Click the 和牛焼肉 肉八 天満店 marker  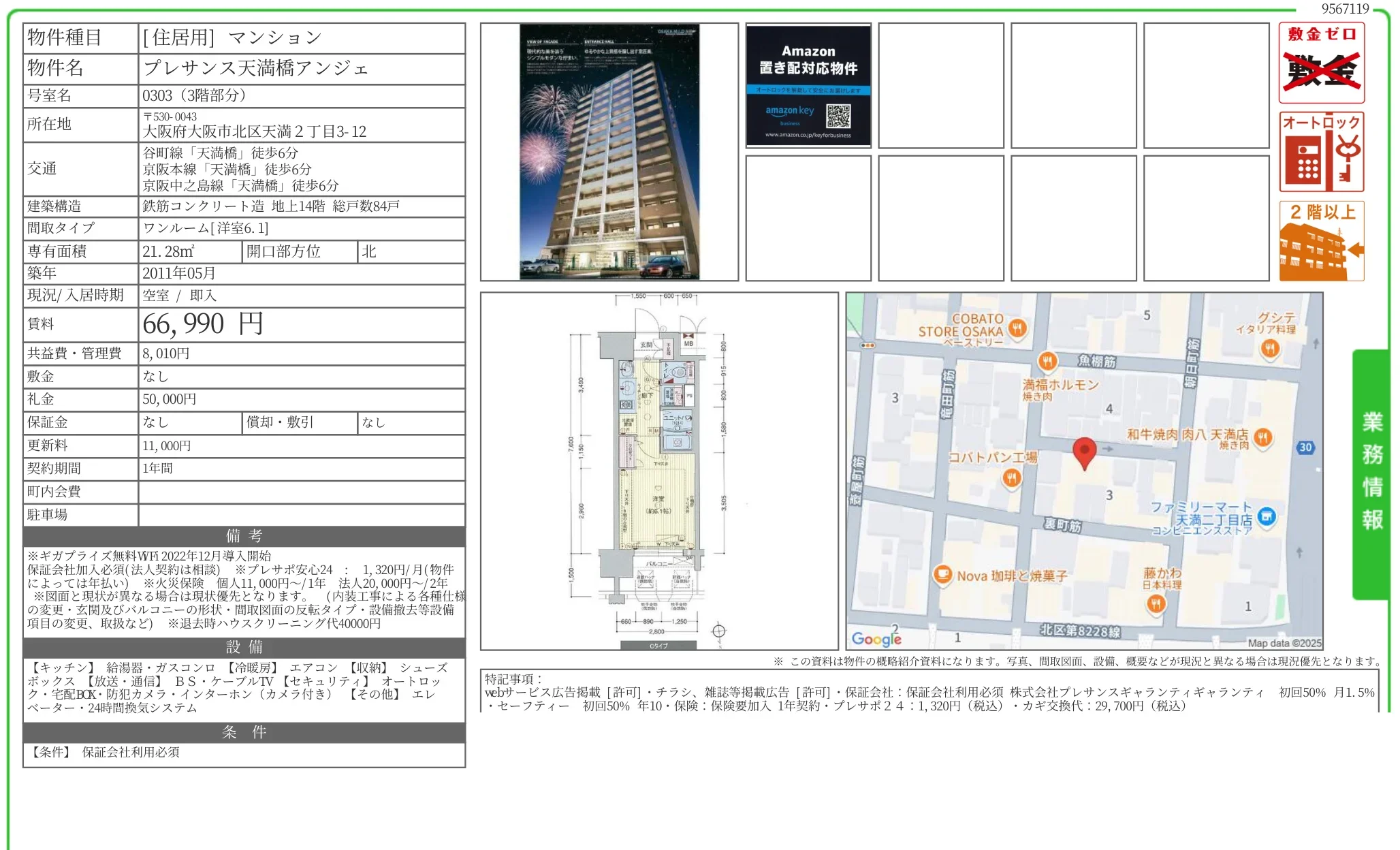1262,437
